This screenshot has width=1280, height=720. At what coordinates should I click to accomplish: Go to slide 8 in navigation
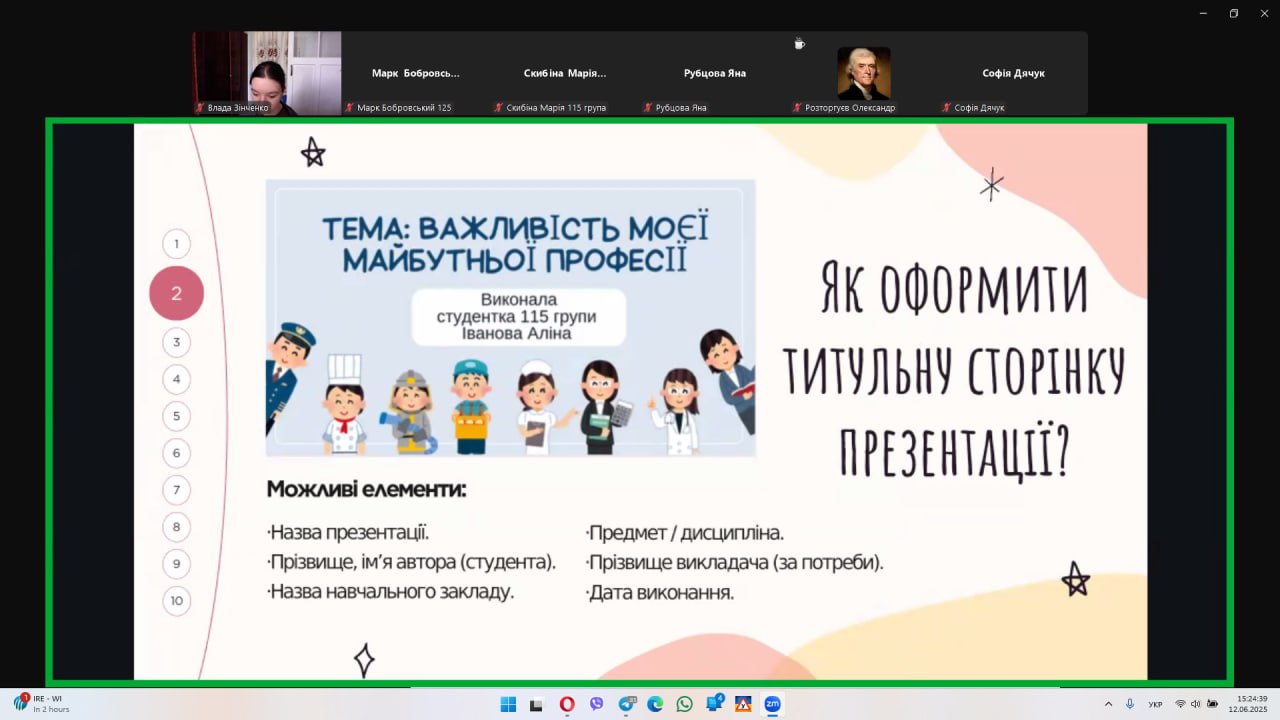tap(176, 527)
